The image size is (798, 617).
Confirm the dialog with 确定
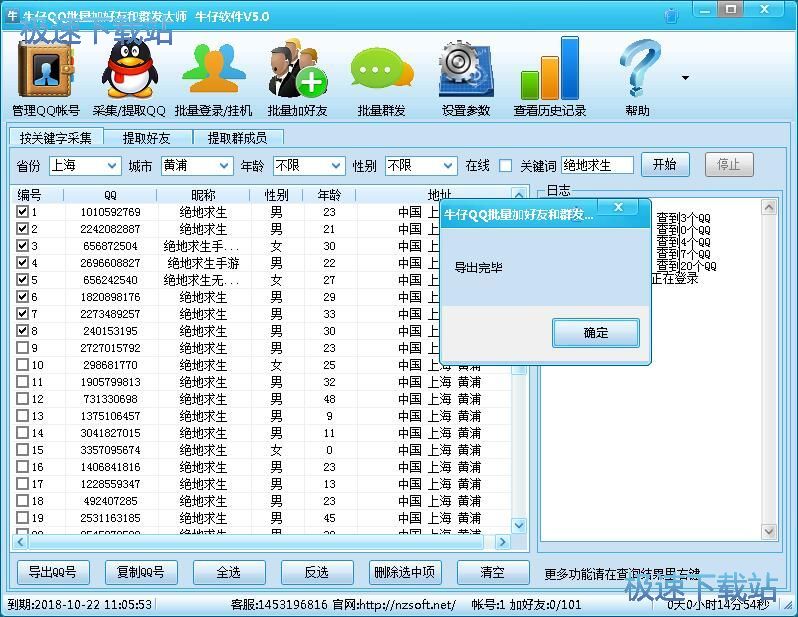point(595,333)
